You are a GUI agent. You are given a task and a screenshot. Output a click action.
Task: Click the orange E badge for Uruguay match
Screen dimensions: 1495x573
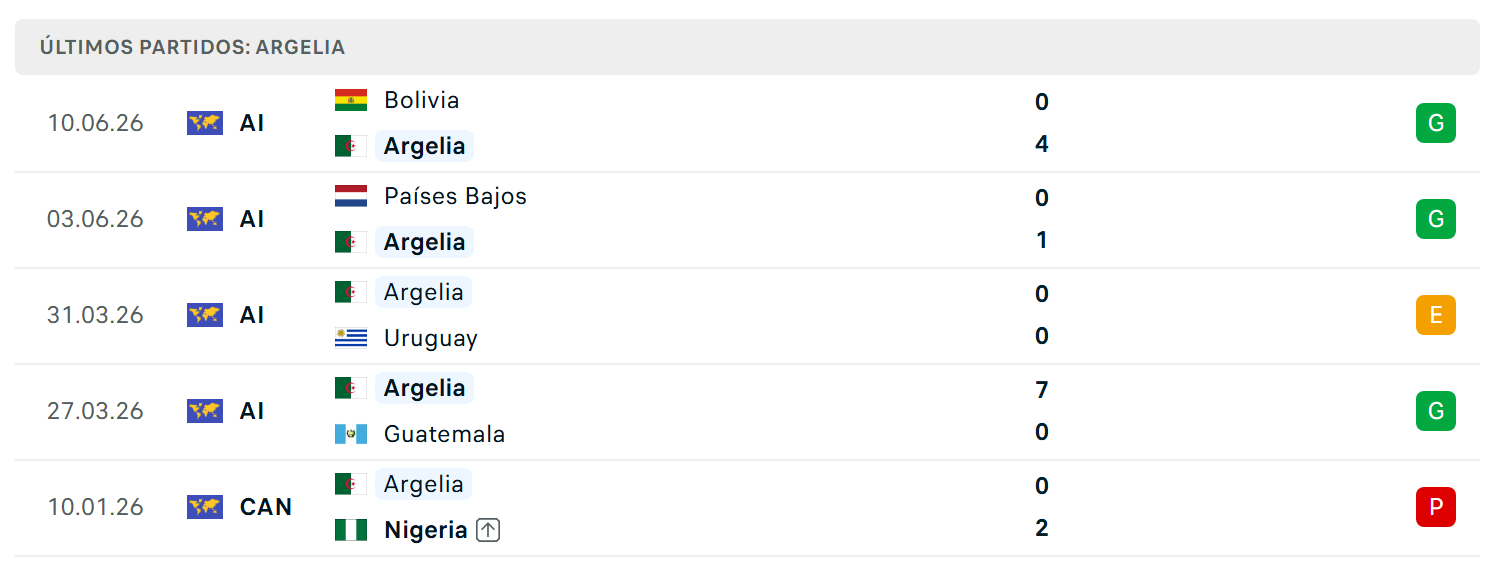pyautogui.click(x=1435, y=315)
